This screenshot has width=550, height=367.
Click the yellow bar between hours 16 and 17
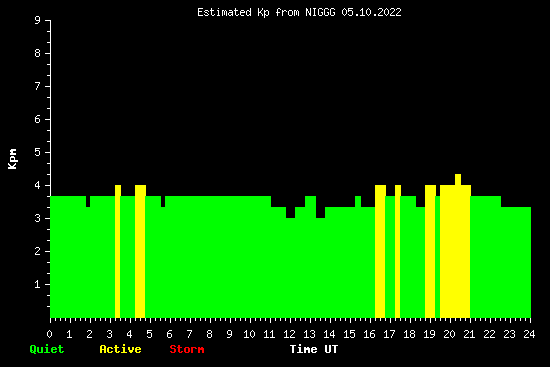pos(380,251)
